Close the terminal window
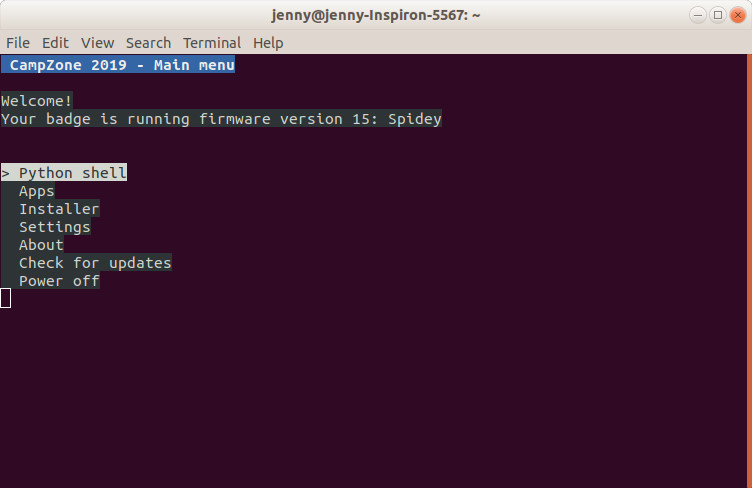Image resolution: width=752 pixels, height=488 pixels. pyautogui.click(x=737, y=15)
